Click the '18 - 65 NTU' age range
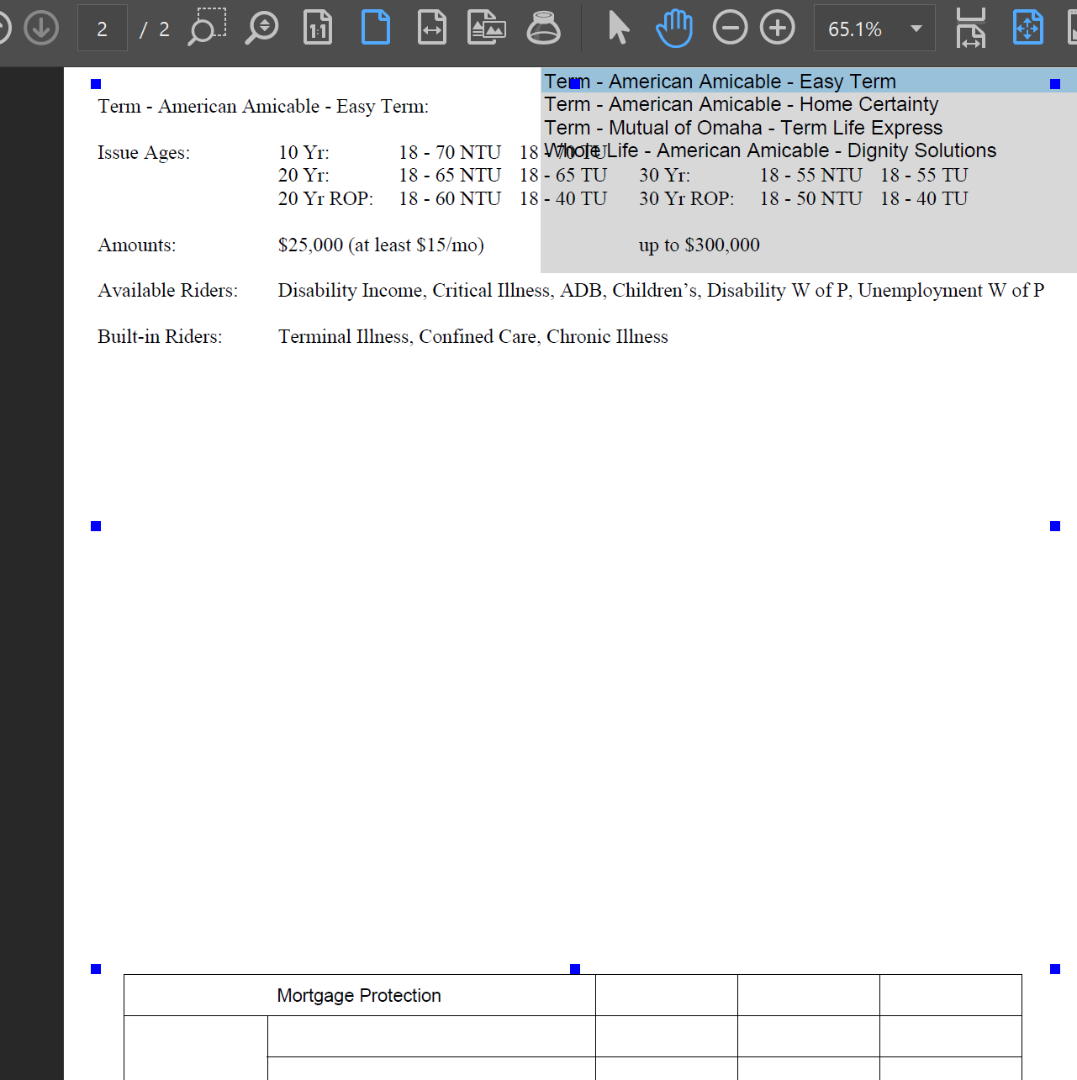This screenshot has width=1077, height=1080. point(450,176)
